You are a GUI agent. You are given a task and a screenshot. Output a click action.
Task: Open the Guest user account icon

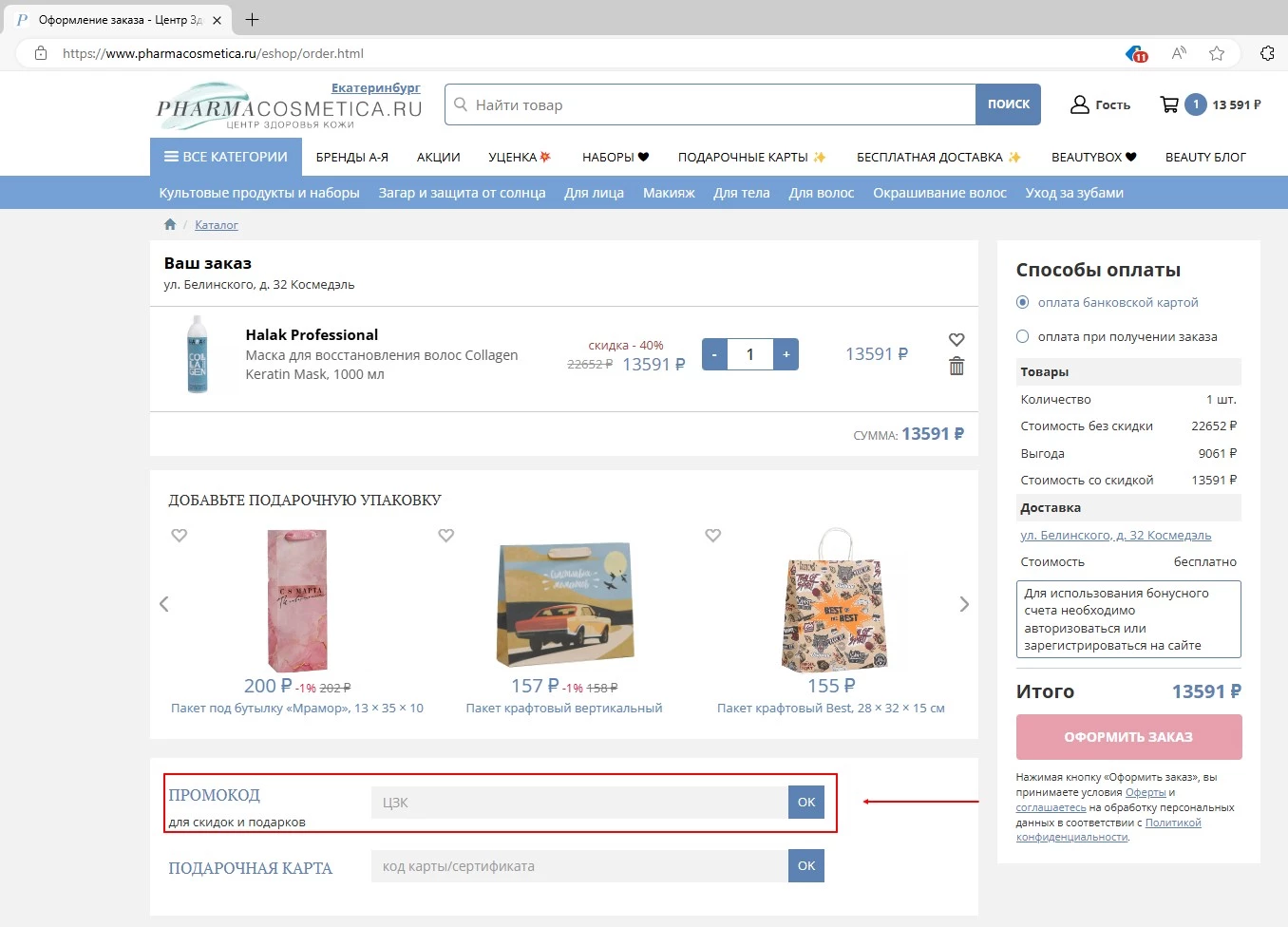click(x=1080, y=104)
